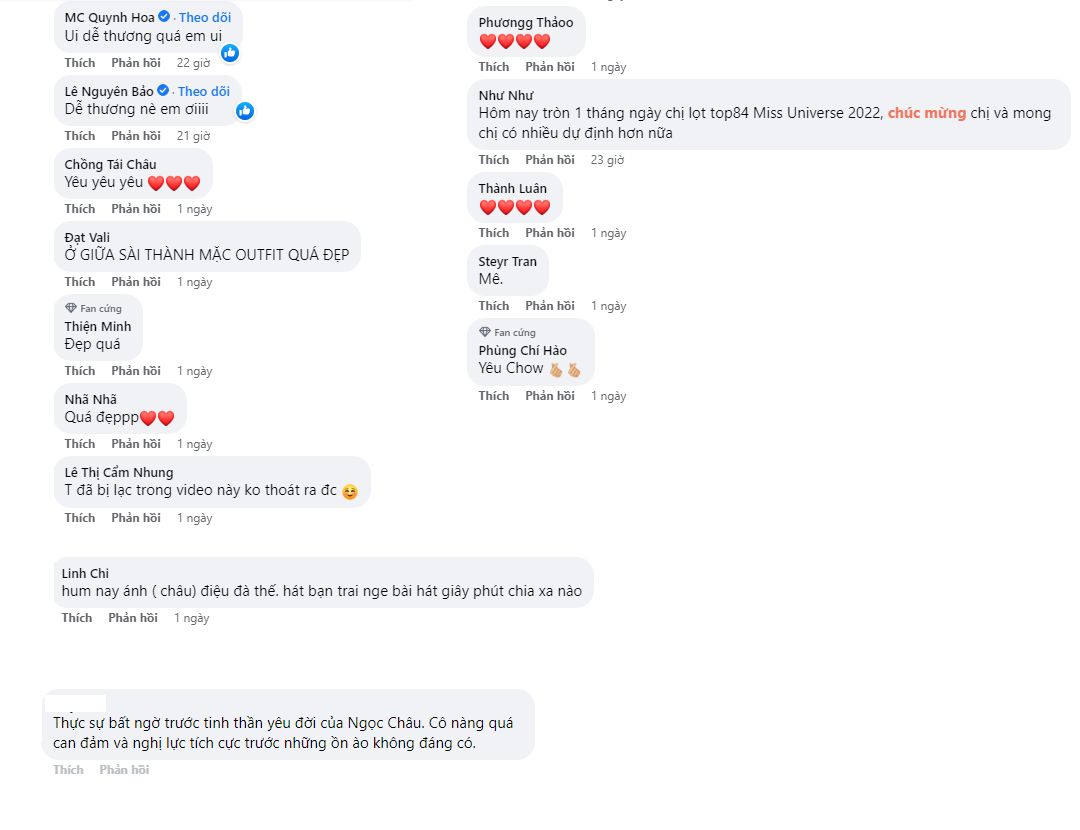Reply to the Ngọc Châu comment at bottom
Viewport: 1080px width, 830px height.
pos(124,770)
